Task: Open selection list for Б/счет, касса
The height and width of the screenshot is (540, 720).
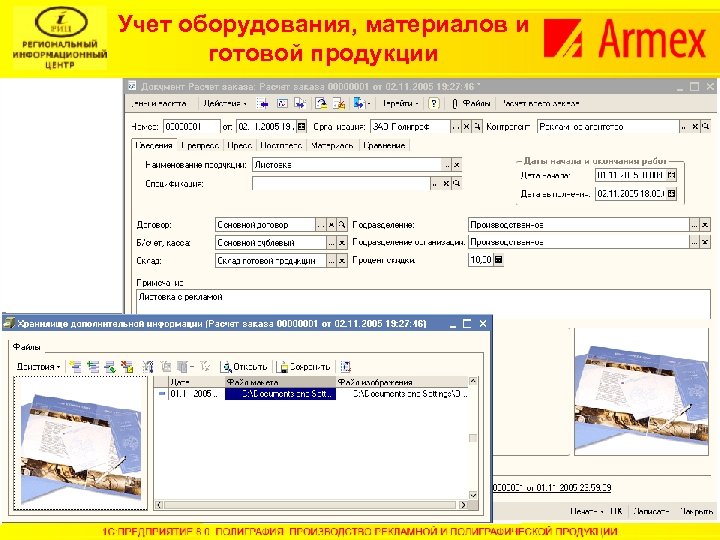Action: coord(332,242)
